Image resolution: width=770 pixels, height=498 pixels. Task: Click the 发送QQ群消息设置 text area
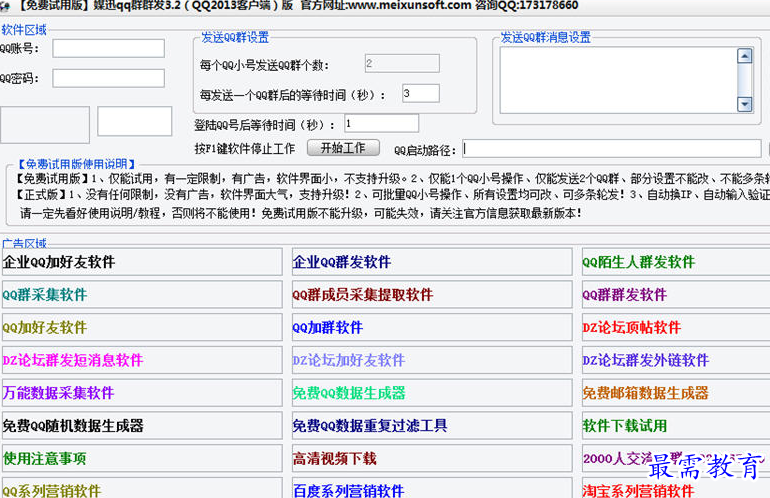click(x=619, y=81)
